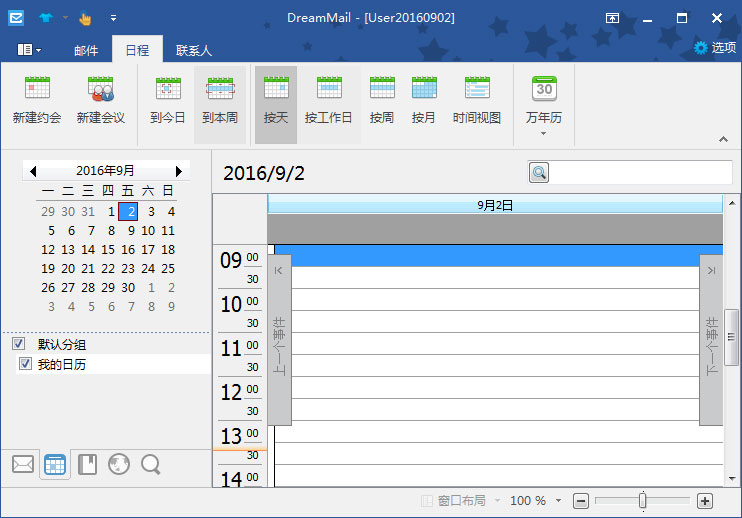Click the 12 00 hour label
742x518 pixels.
239,392
